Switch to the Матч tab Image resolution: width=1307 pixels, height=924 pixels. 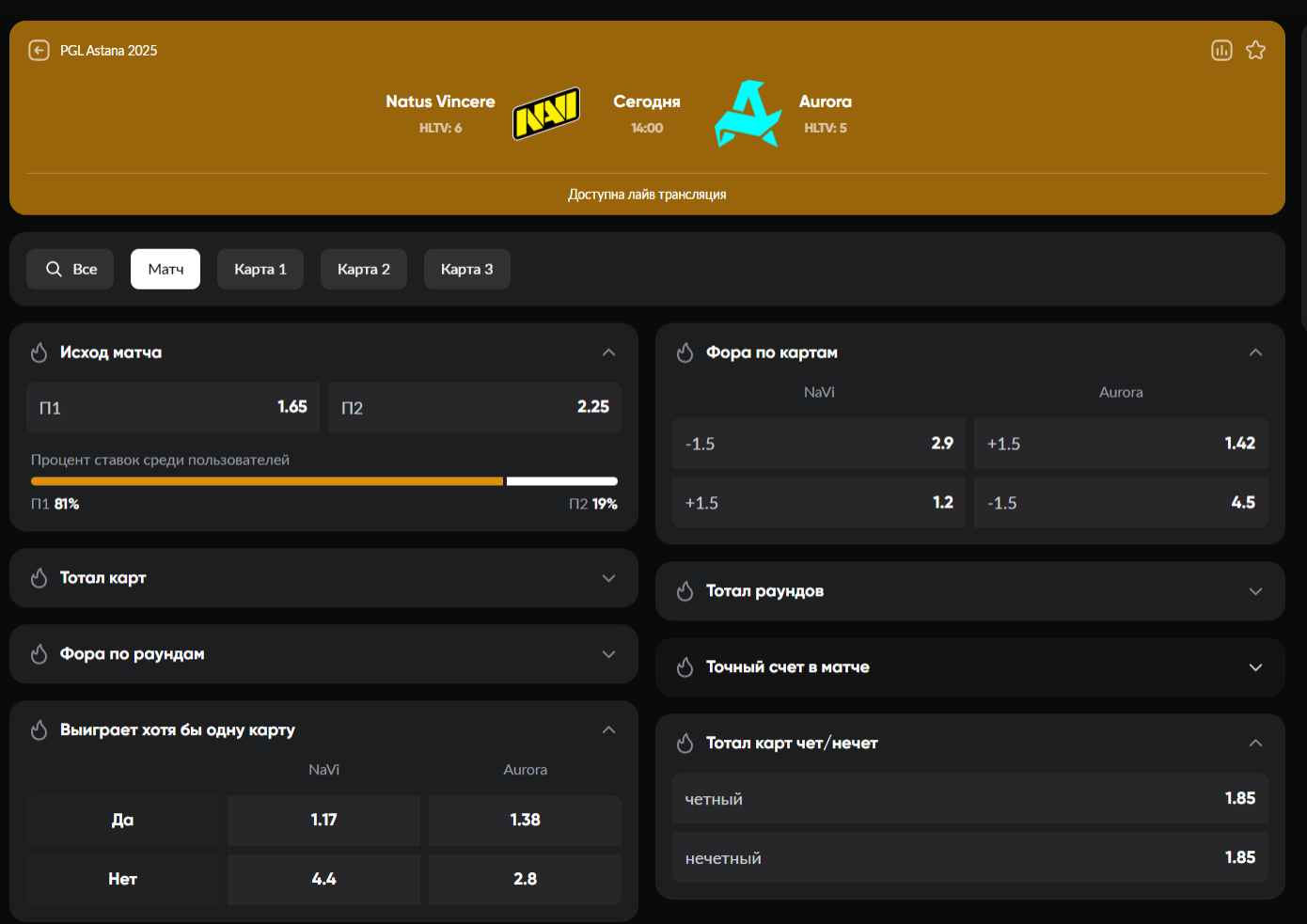click(165, 269)
